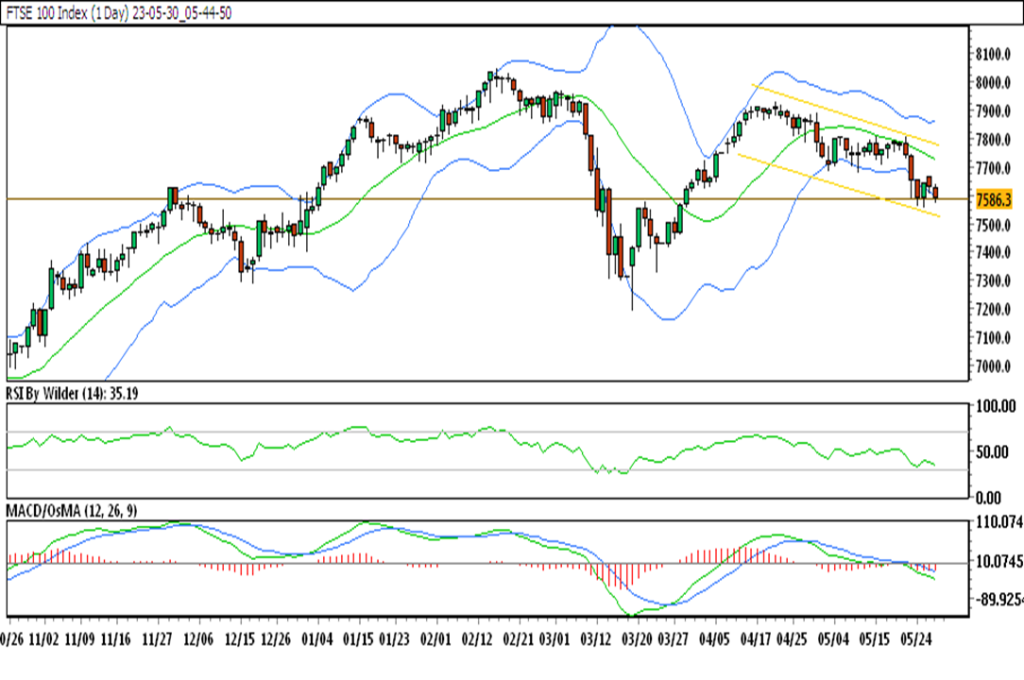This screenshot has width=1024, height=680.
Task: Click the "RSI By Wilder (14): 35.19" label
Action: 72,393
